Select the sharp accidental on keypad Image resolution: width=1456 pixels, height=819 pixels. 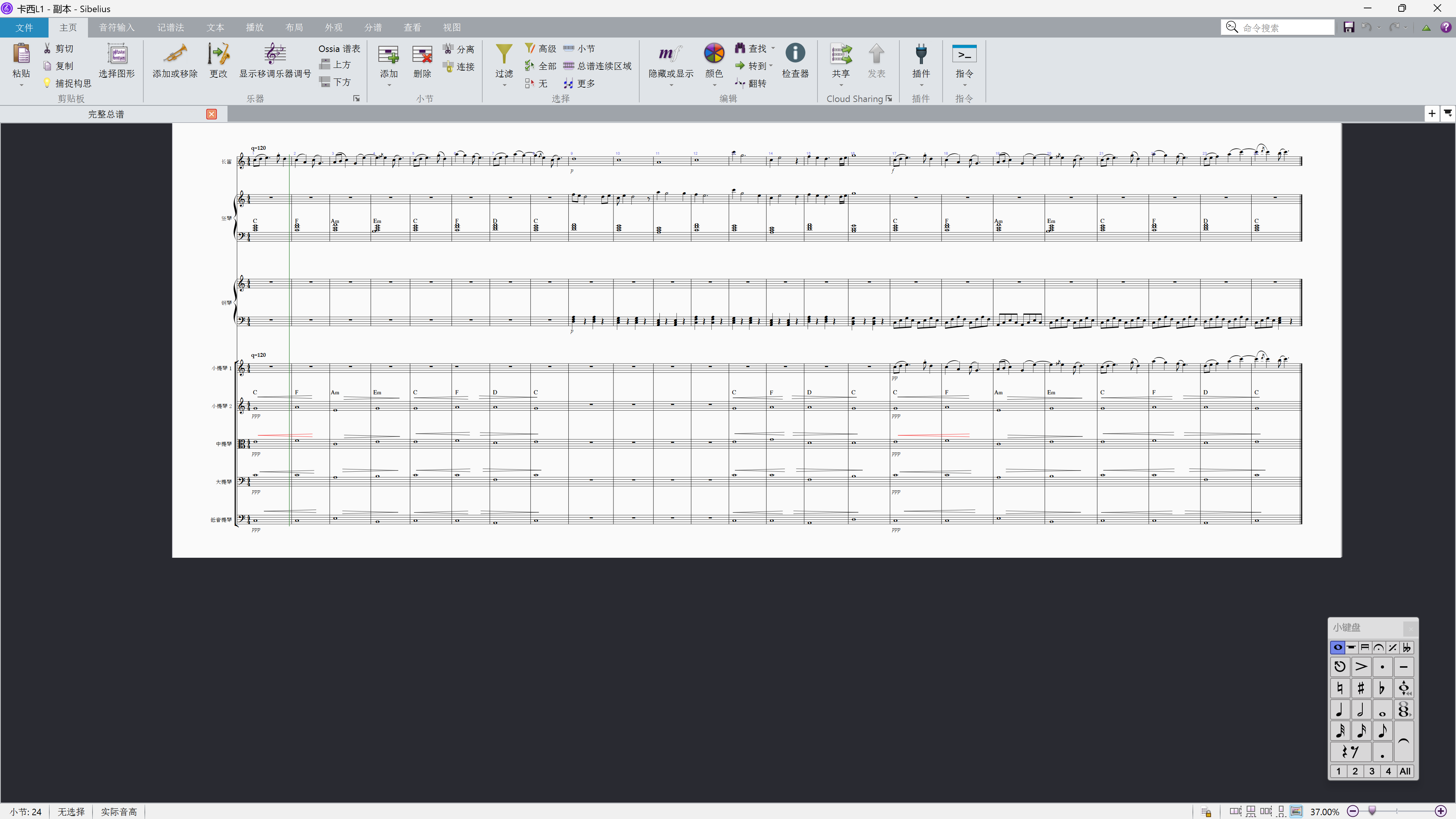1361,688
